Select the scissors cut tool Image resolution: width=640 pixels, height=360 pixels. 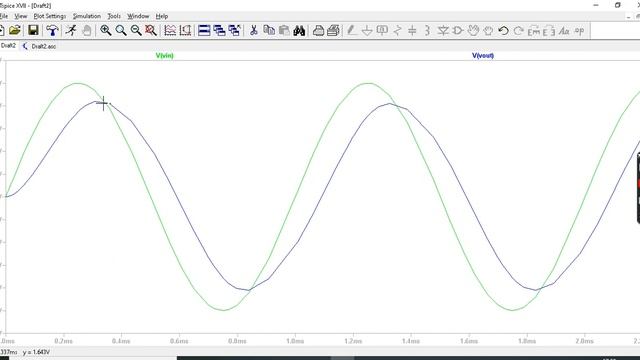pos(253,30)
